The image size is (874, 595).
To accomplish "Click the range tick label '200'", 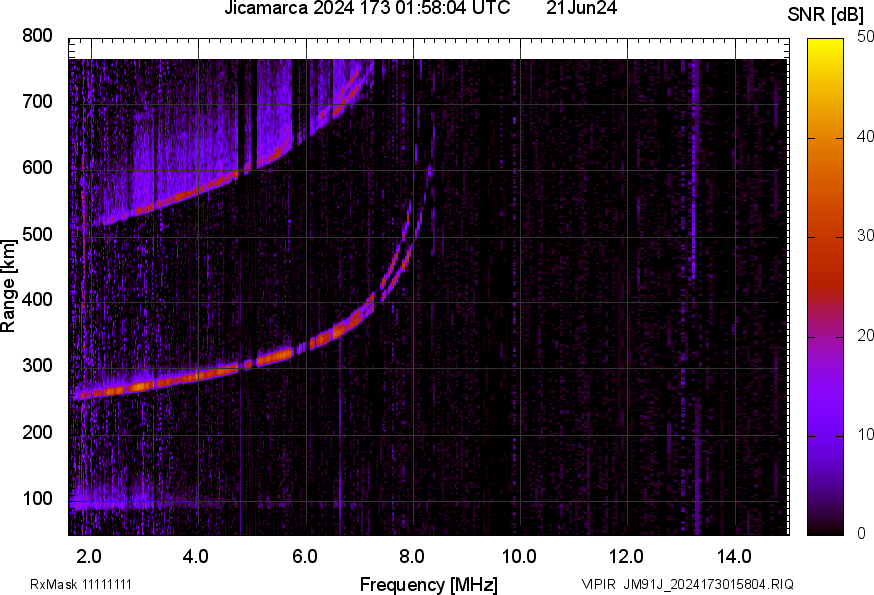I will [37, 432].
